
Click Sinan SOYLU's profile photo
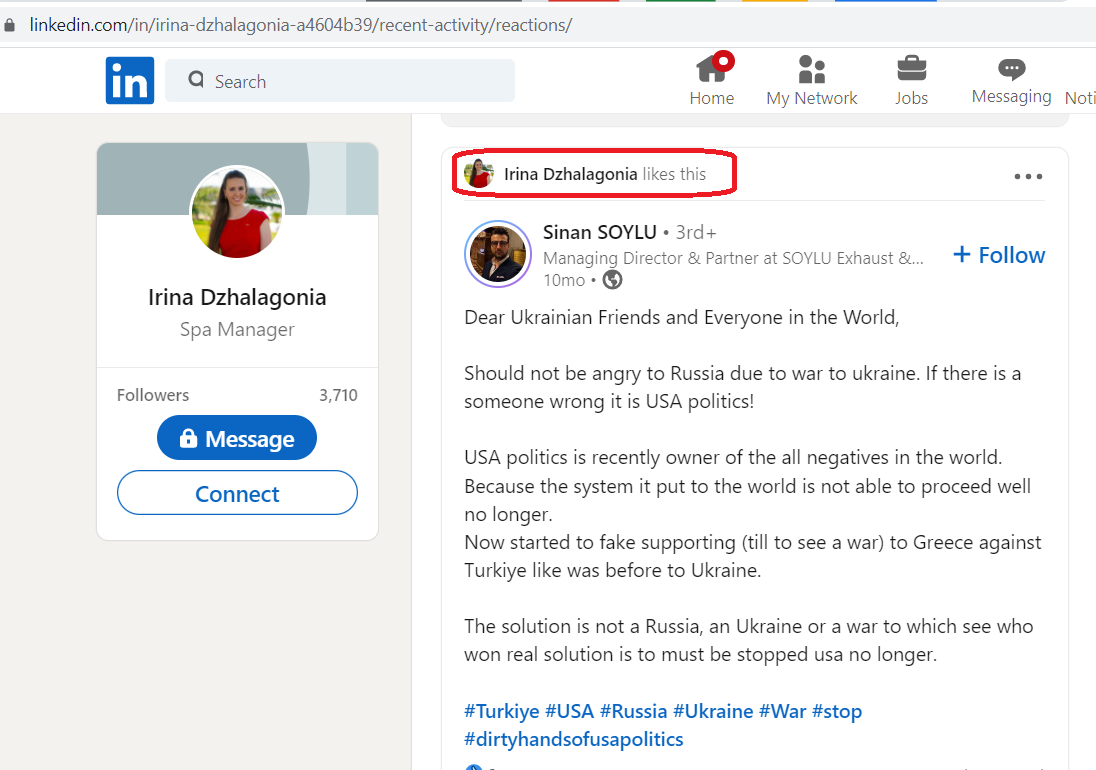498,254
